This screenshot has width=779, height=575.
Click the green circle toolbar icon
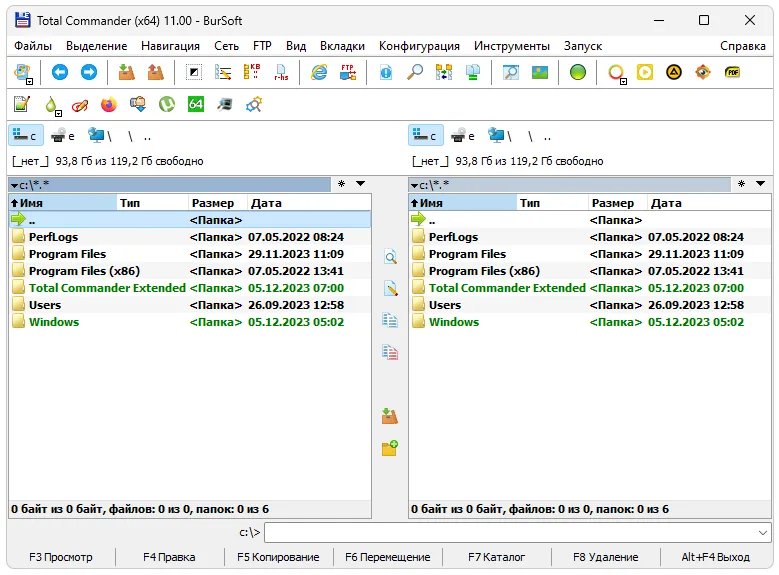click(578, 73)
